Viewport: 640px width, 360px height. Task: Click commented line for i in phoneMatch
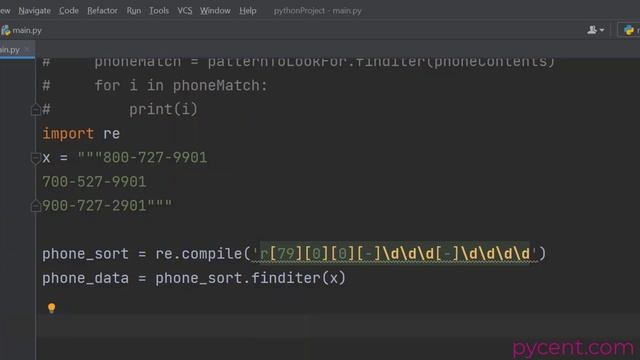[181, 86]
